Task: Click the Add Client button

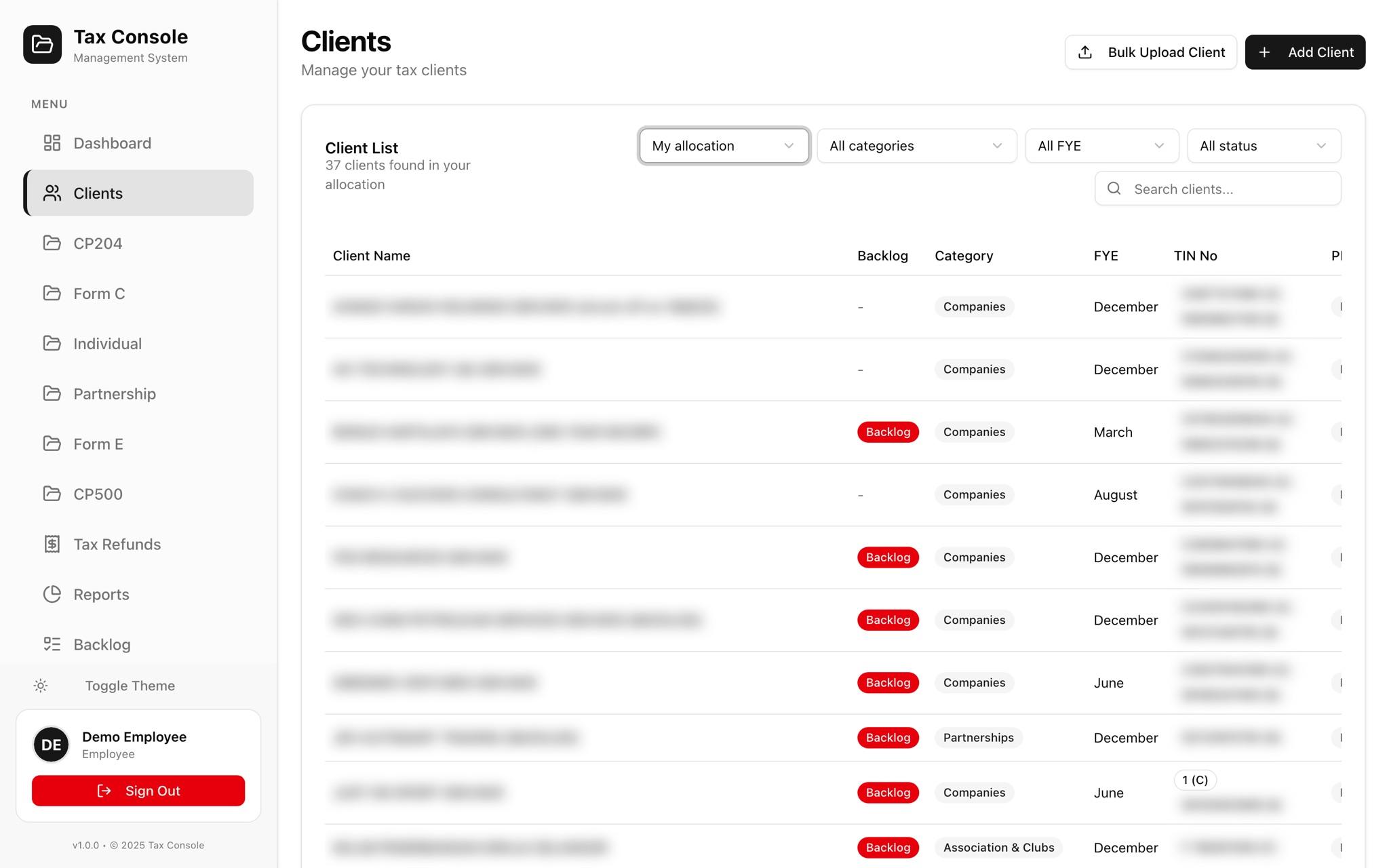Action: (1305, 52)
